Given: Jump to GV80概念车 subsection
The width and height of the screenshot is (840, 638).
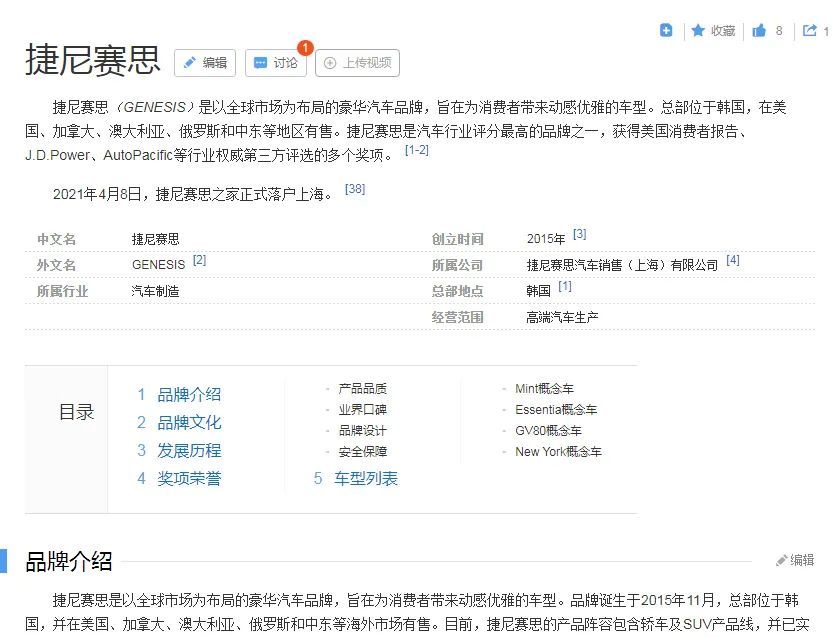Looking at the screenshot, I should 548,431.
